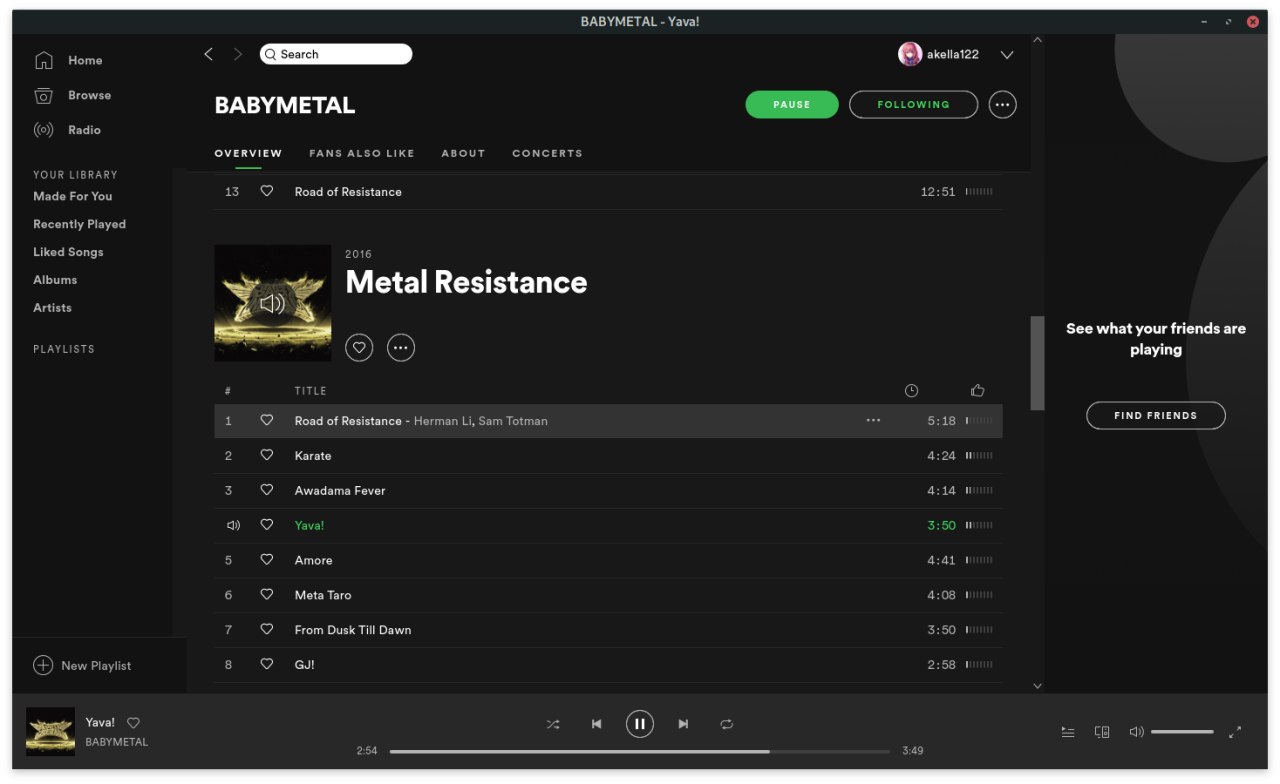Like Yava! in the now playing bar
Image resolution: width=1280 pixels, height=784 pixels.
click(x=133, y=723)
